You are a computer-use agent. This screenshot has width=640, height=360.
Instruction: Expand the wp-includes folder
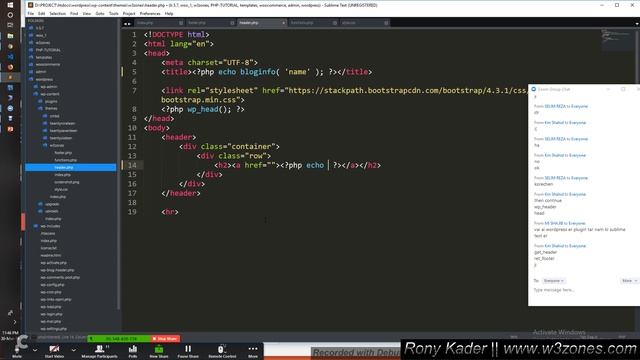click(x=47, y=226)
